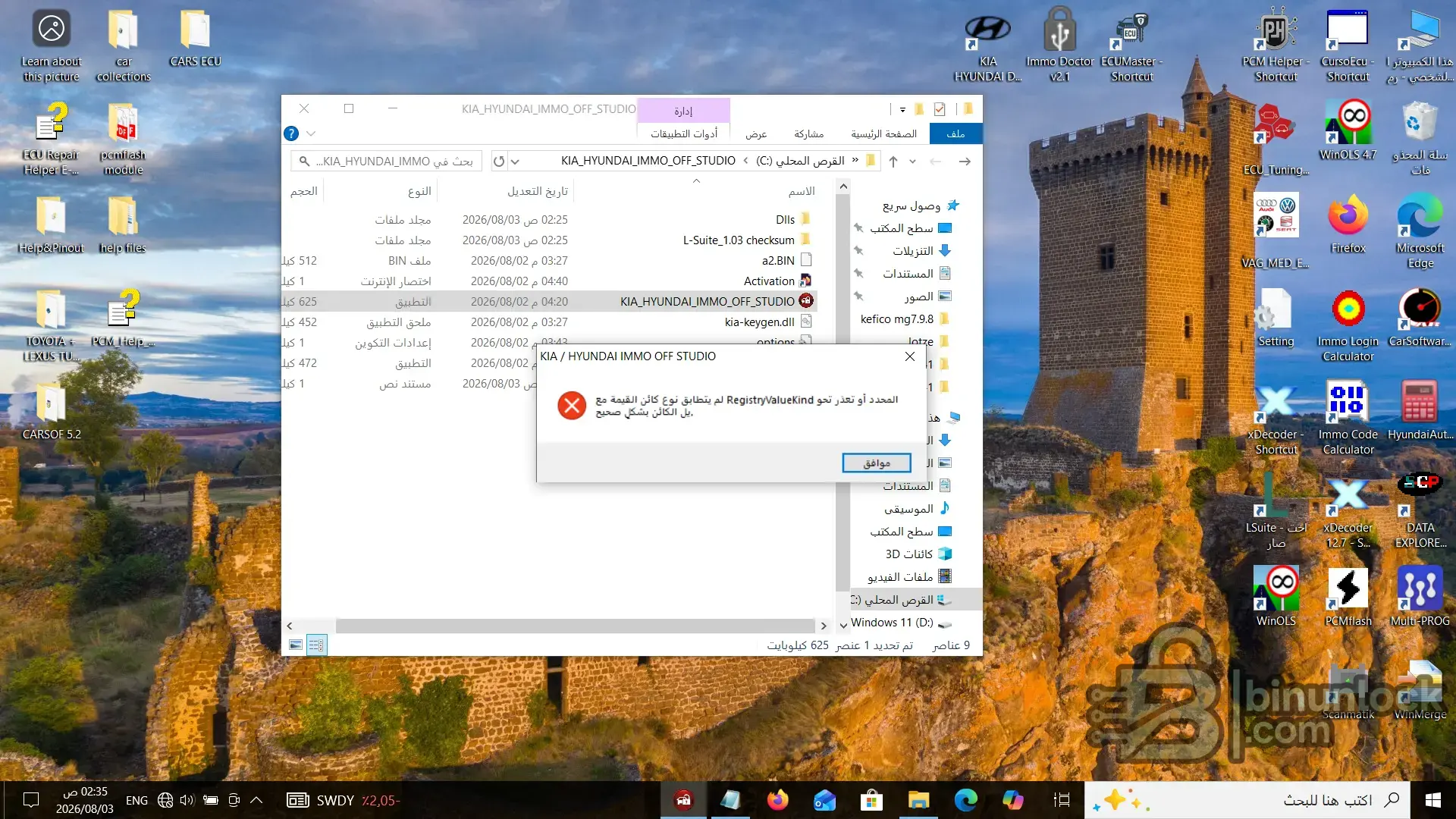
Task: Refresh the Explorer folder view
Action: [499, 161]
